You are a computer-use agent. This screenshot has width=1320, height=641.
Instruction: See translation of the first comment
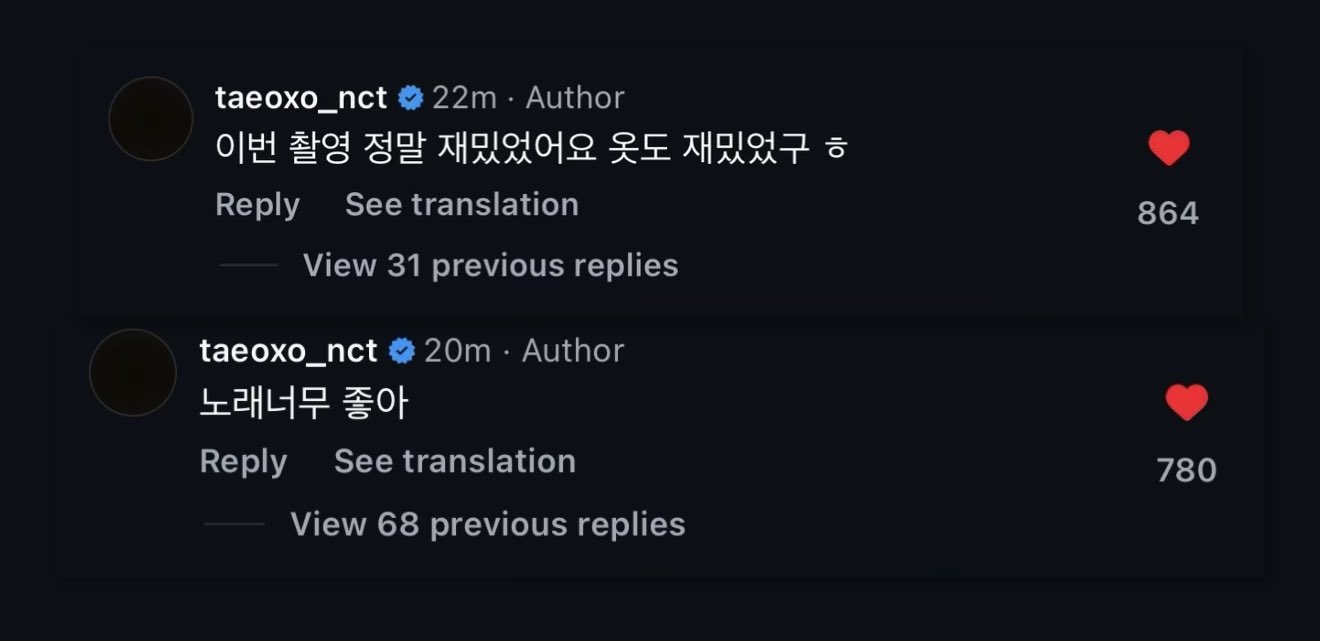(461, 205)
